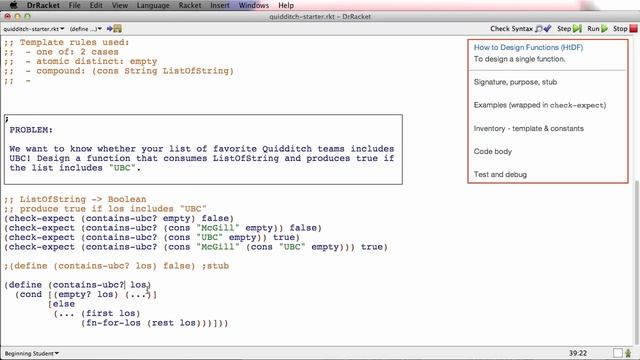Screen dimensions: 640x360
Task: Click 'Inventory - template & constants' recipe step
Action: click(x=529, y=128)
